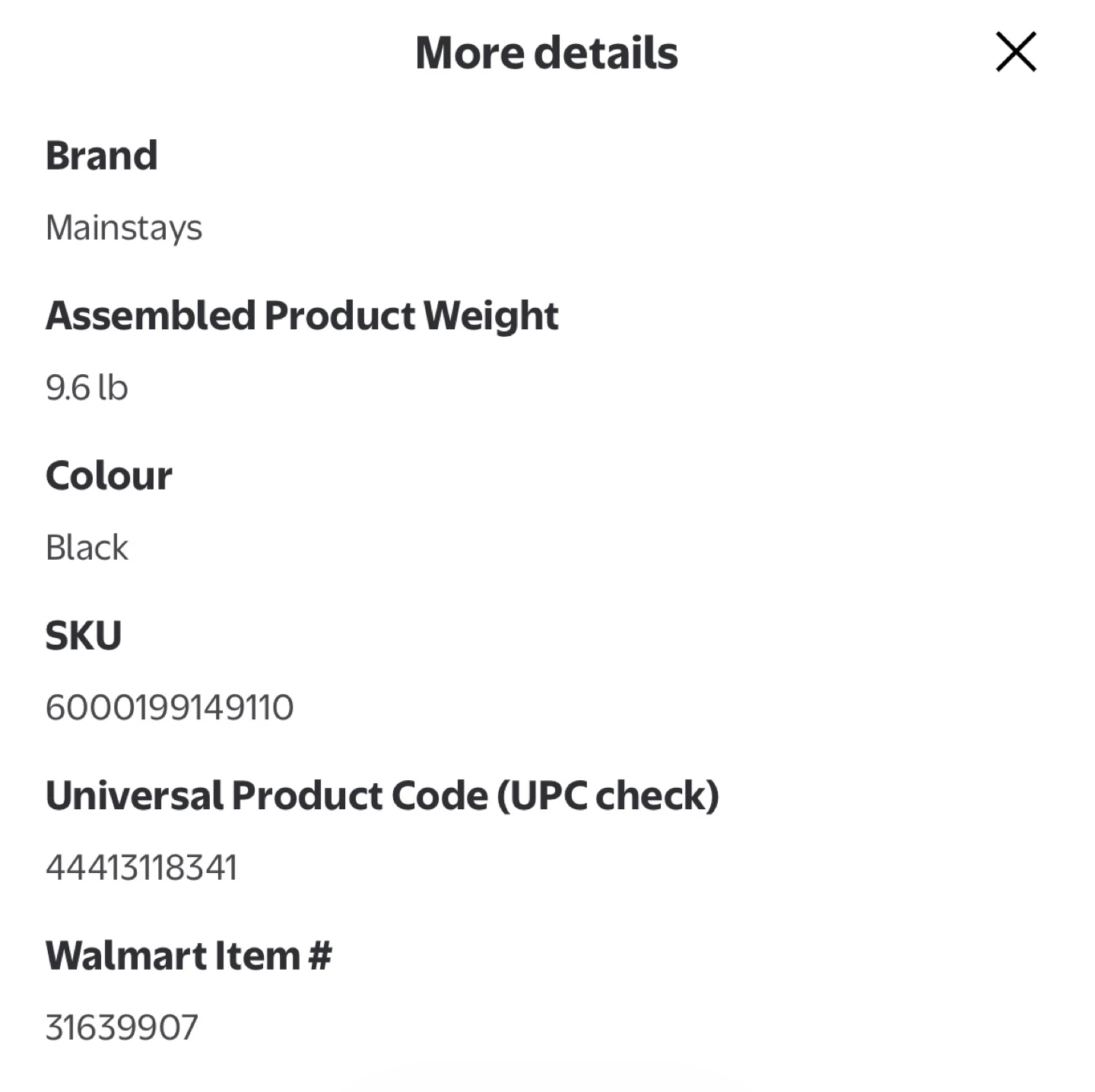The width and height of the screenshot is (1095, 1092).
Task: Click the Walmart item number 31639907
Action: coord(122,1028)
